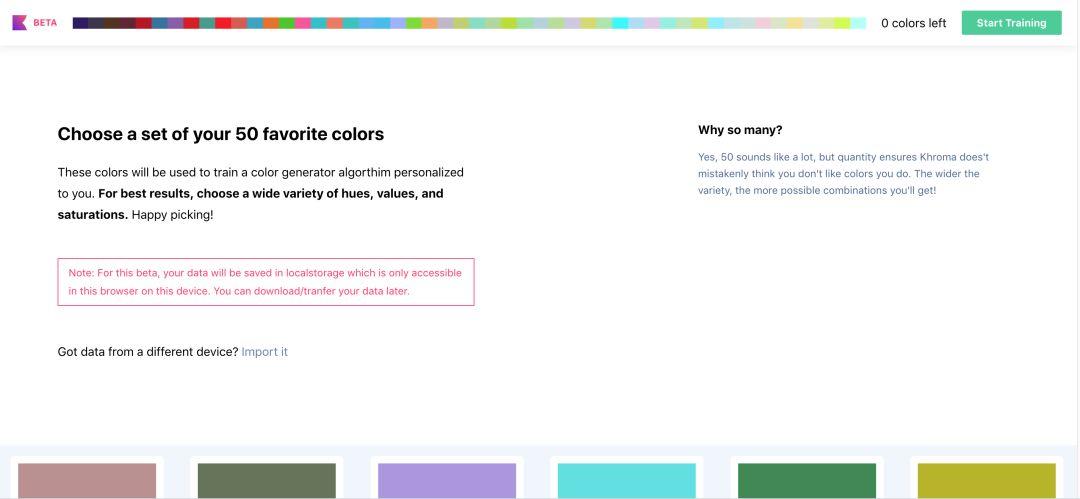The width and height of the screenshot is (1080, 499).
Task: Click the 'Choose a set of your 50 favorite colors' heading
Action: 220,134
